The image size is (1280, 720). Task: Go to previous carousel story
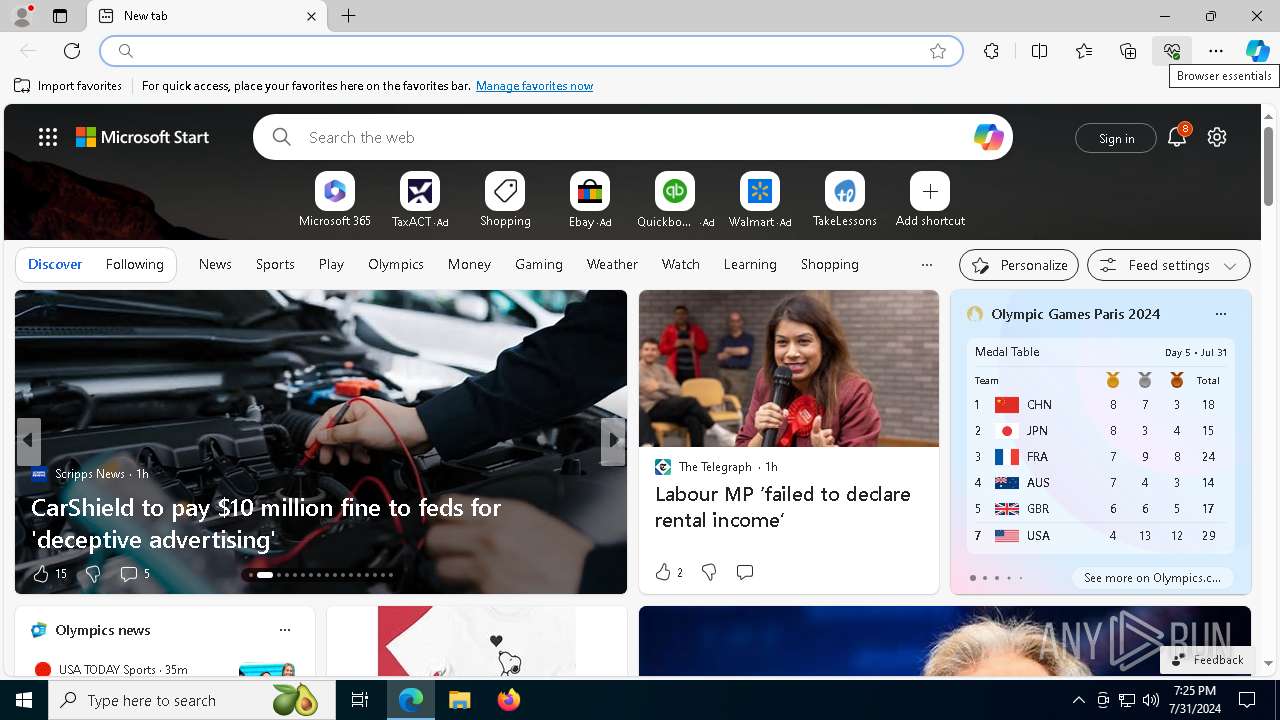pyautogui.click(x=28, y=440)
